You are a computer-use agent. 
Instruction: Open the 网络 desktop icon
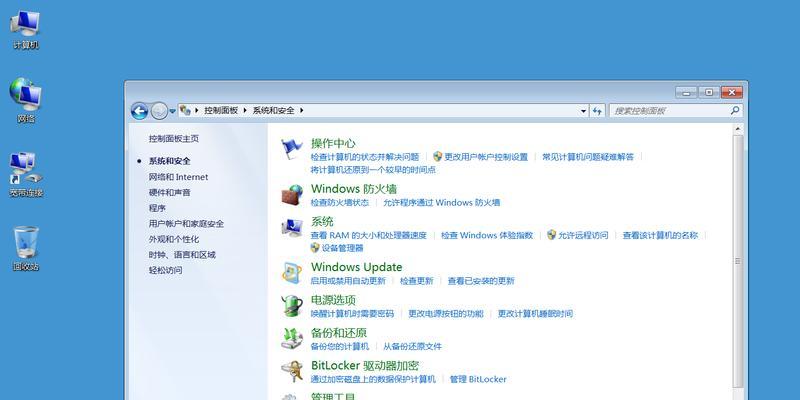[x=26, y=101]
